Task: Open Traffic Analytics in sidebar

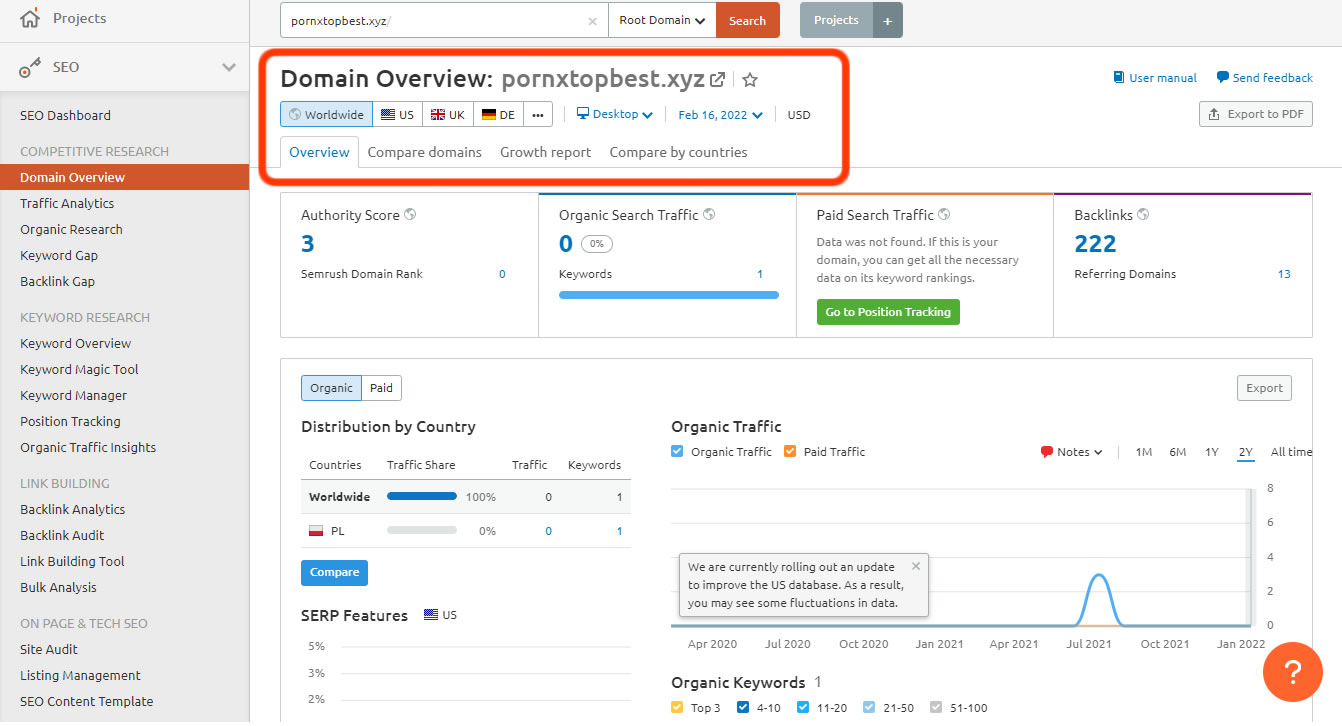Action: click(x=67, y=203)
